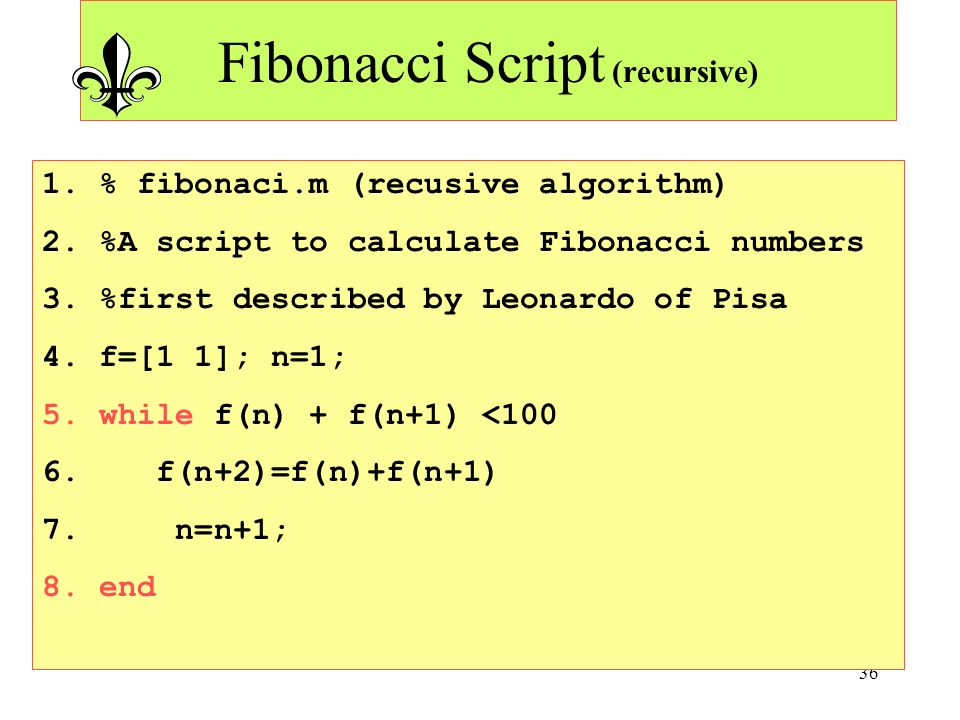Click the 'f(n) + f(n+1)' expression on line 5
The width and height of the screenshot is (960, 720).
click(336, 414)
